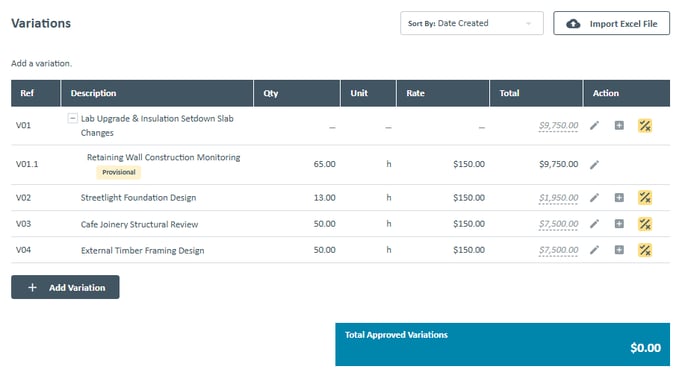Click the Import Excel File button
This screenshot has height=384, width=688.
[611, 23]
